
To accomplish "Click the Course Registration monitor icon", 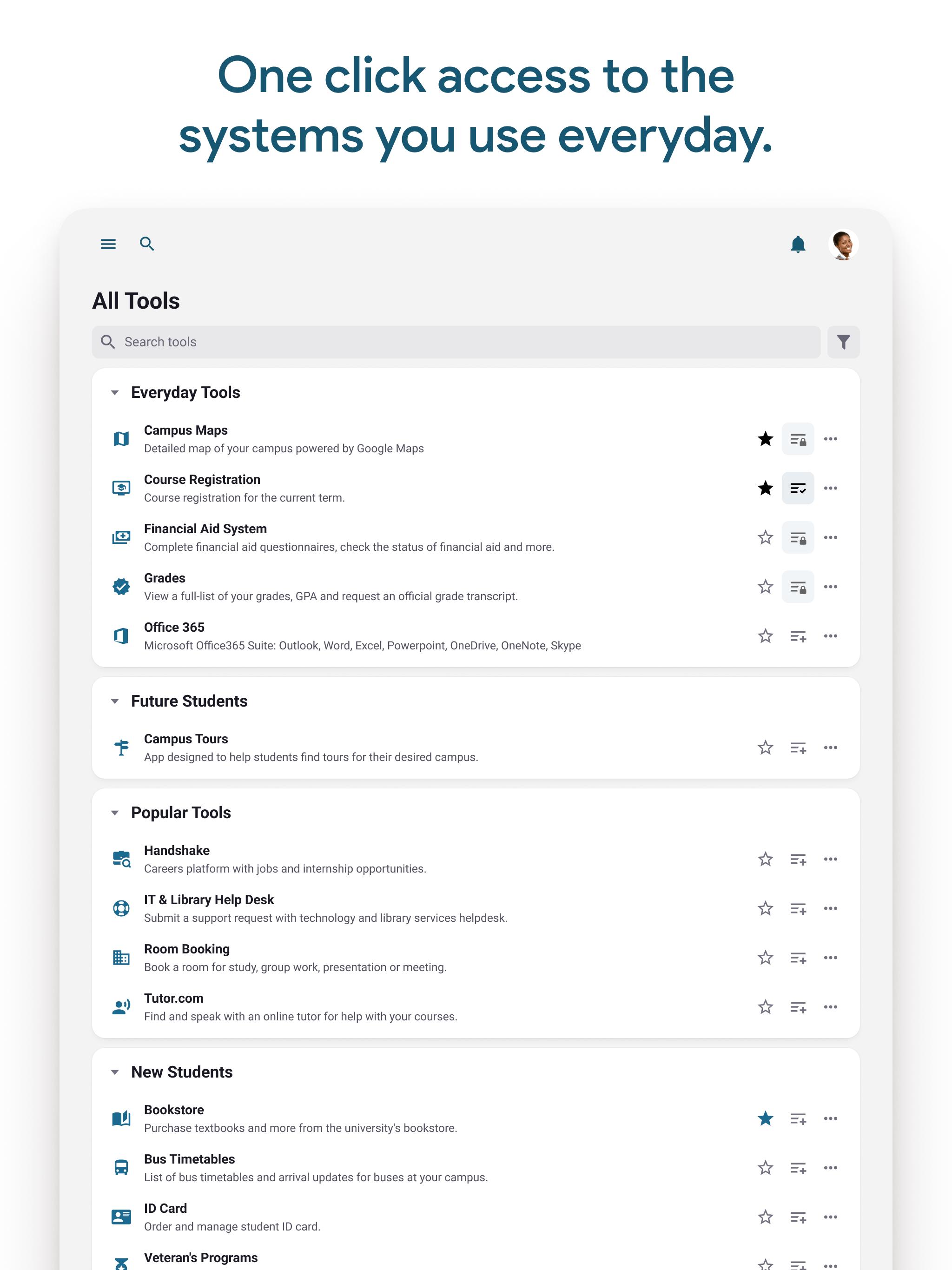I will [x=121, y=489].
